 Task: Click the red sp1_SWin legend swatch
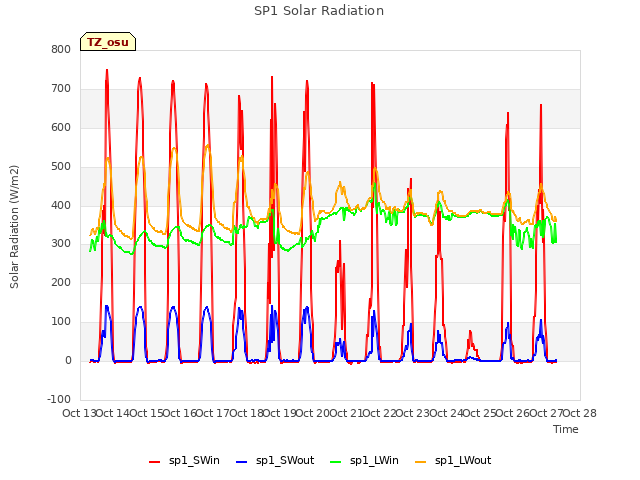[x=155, y=462]
